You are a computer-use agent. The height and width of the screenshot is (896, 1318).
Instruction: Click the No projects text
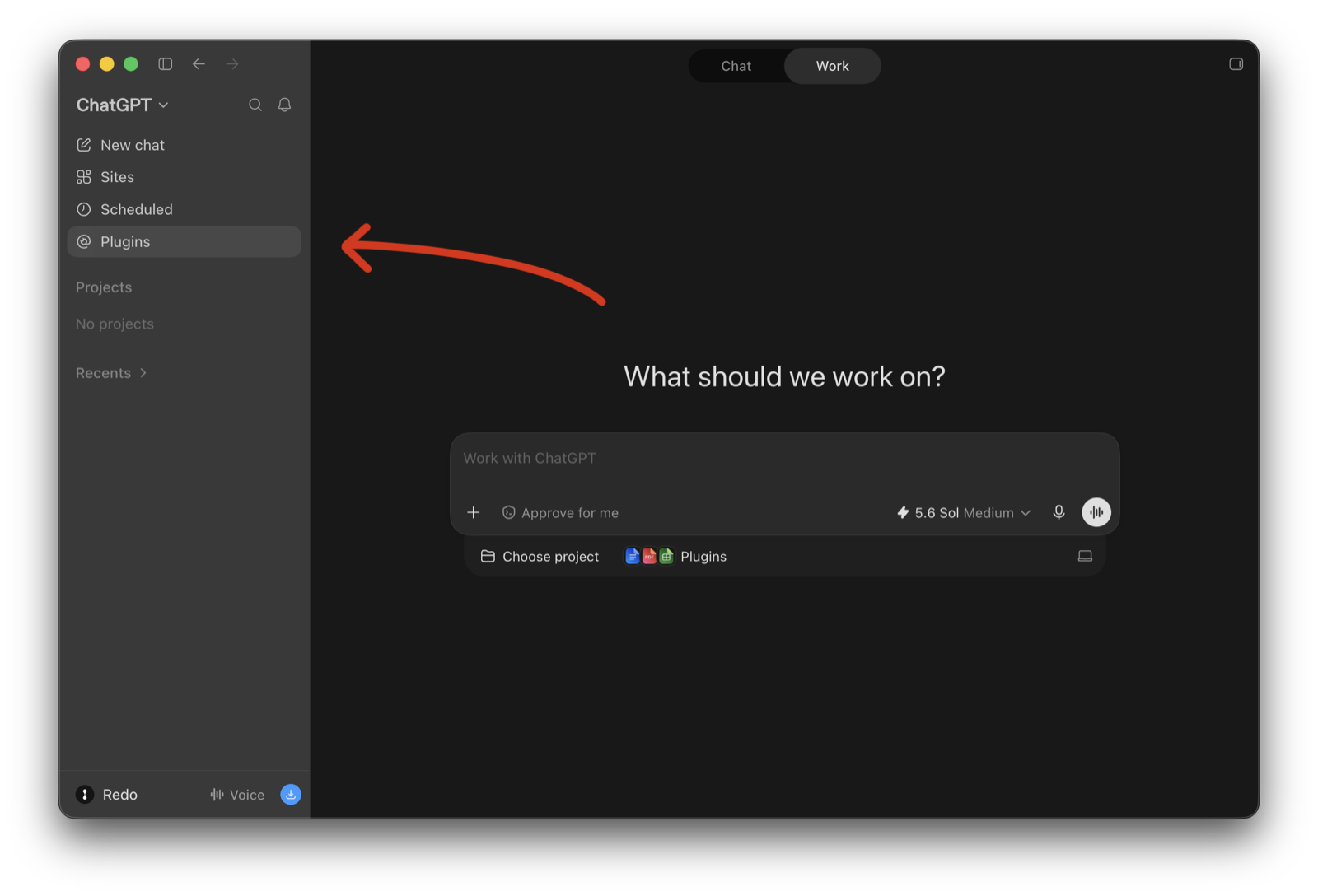(x=115, y=324)
